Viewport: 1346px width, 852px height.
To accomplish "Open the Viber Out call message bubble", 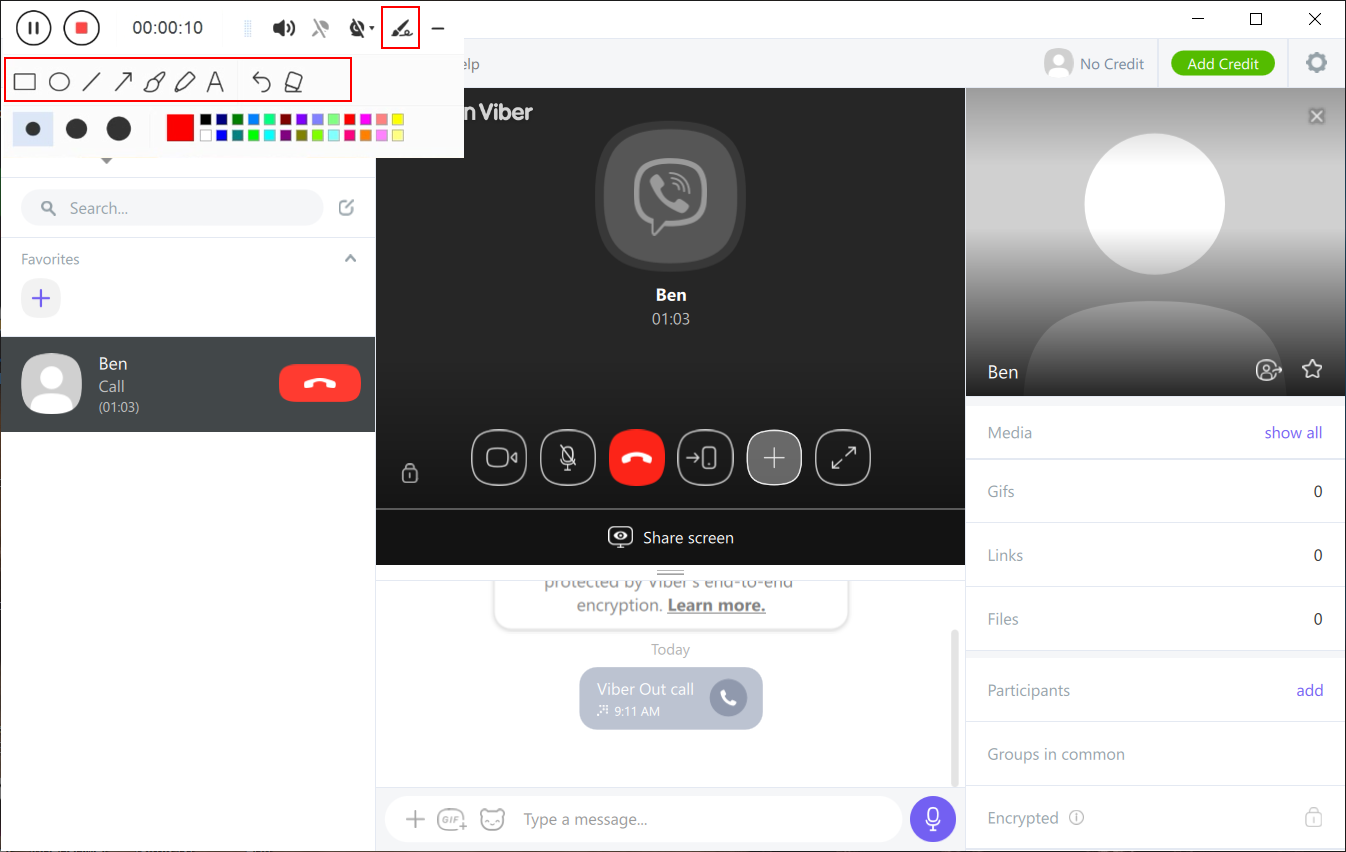I will (x=671, y=698).
